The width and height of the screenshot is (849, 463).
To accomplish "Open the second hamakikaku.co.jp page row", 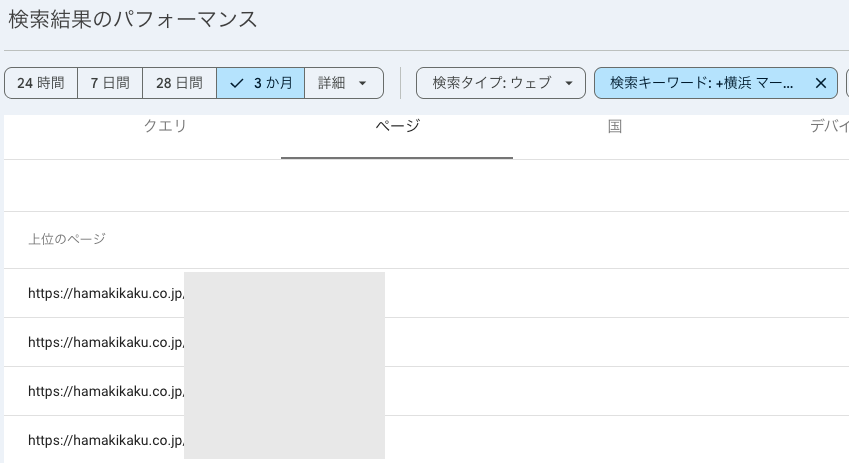I will (106, 342).
